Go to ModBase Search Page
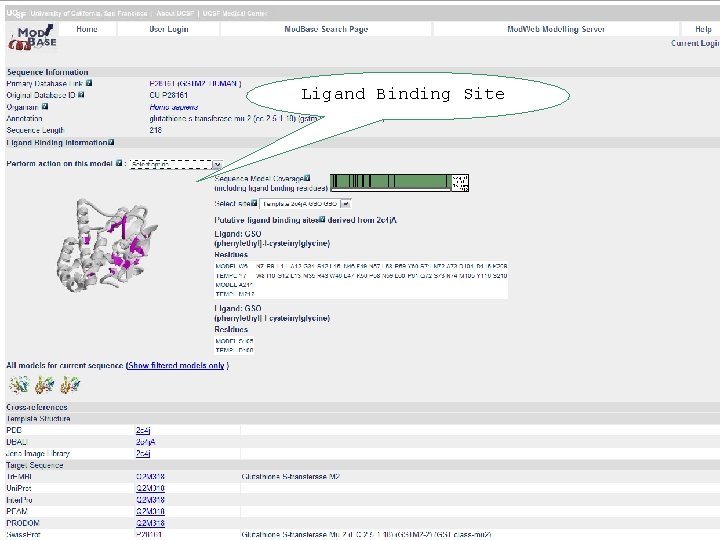 [326, 29]
